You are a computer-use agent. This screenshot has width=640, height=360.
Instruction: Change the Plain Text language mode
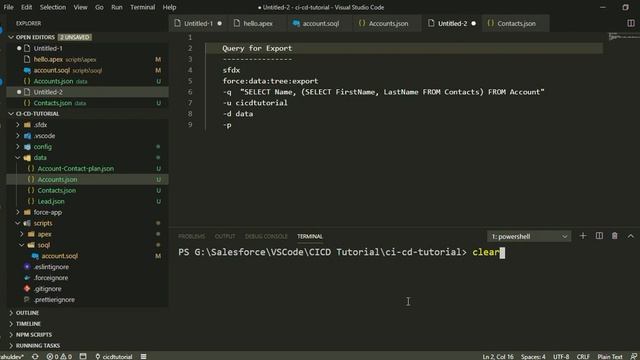tap(610, 356)
